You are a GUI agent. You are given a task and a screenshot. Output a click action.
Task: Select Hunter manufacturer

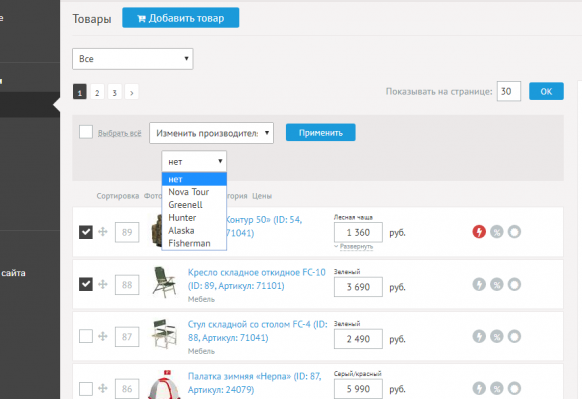[x=194, y=218]
